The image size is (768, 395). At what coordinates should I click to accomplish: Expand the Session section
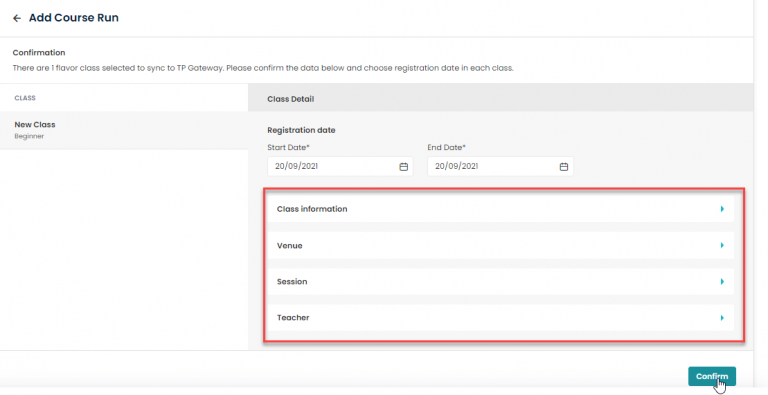pyautogui.click(x=500, y=282)
